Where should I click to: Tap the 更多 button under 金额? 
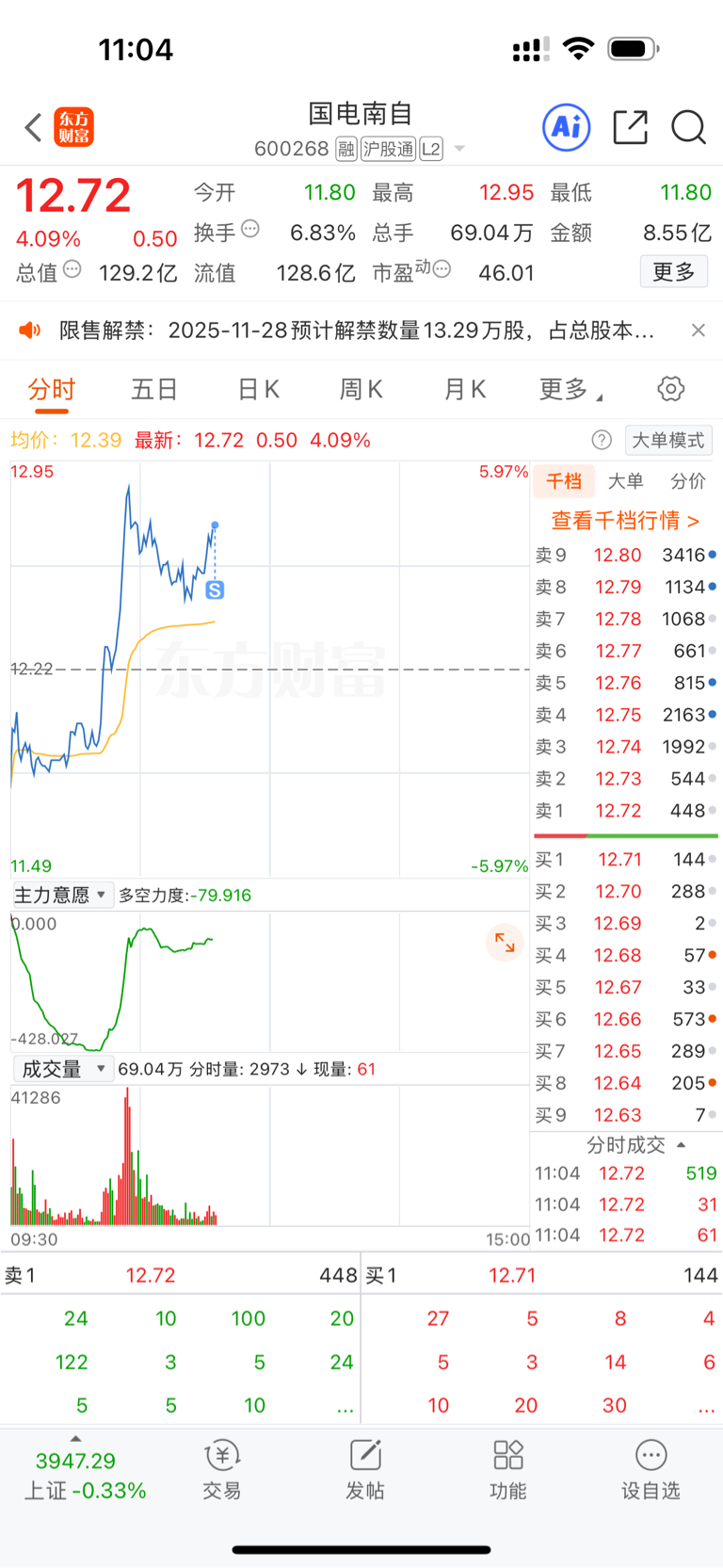[674, 272]
